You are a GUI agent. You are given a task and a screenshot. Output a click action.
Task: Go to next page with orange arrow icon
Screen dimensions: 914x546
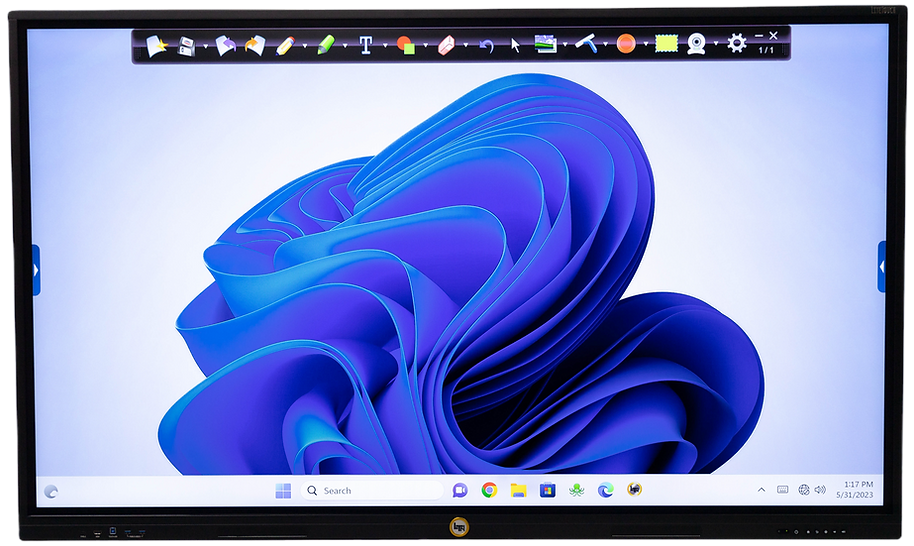click(x=255, y=45)
